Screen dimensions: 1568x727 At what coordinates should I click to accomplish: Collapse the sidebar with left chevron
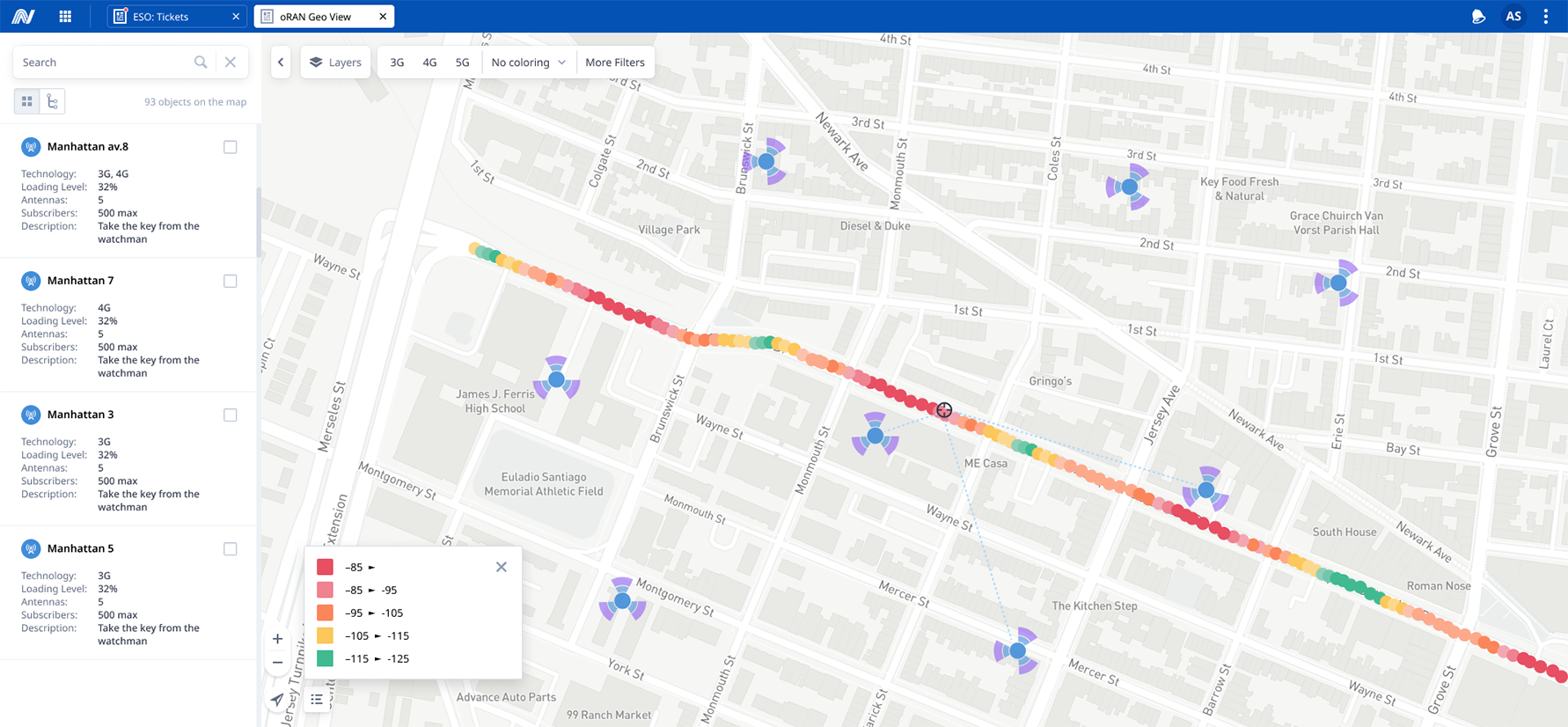pyautogui.click(x=281, y=62)
